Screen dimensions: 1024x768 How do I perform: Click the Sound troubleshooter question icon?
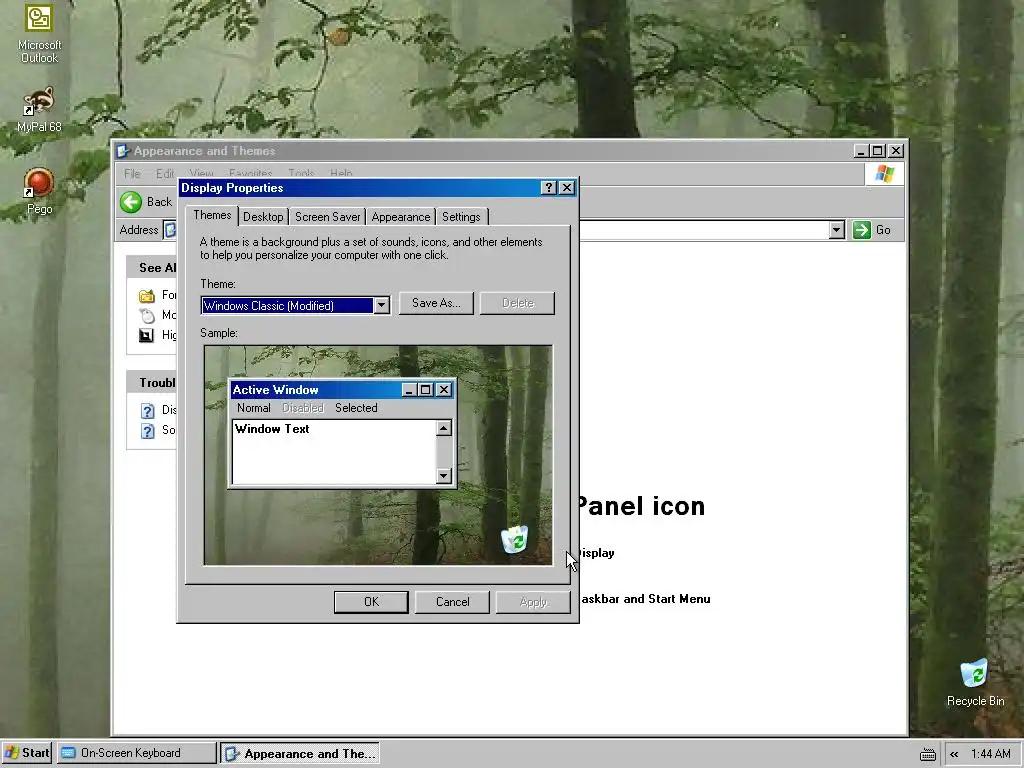[x=148, y=430]
